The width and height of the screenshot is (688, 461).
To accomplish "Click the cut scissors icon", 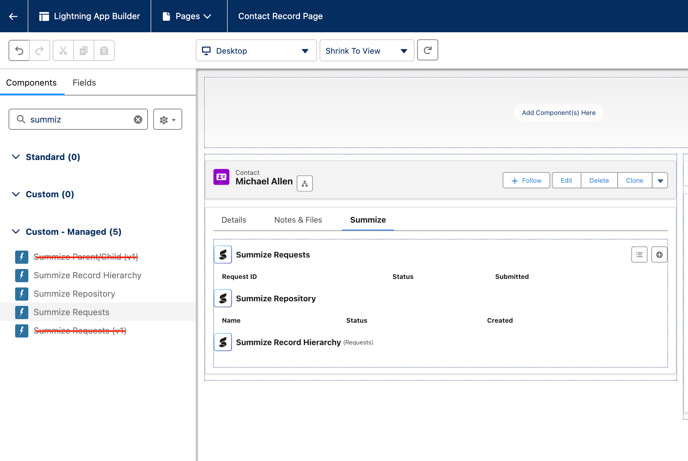I will [63, 51].
